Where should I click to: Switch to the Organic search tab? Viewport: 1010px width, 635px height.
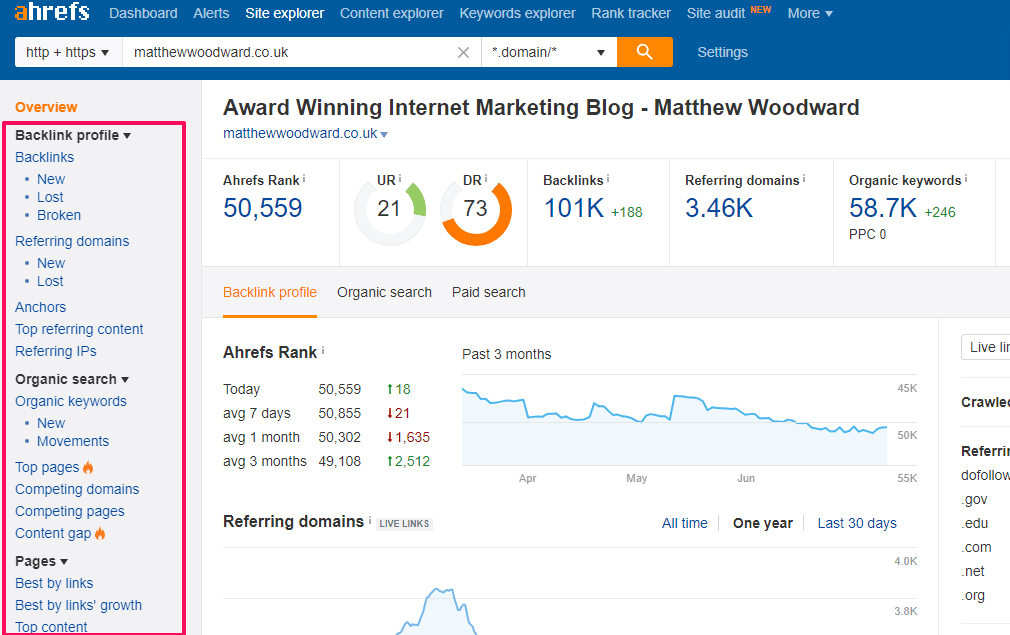(x=385, y=292)
